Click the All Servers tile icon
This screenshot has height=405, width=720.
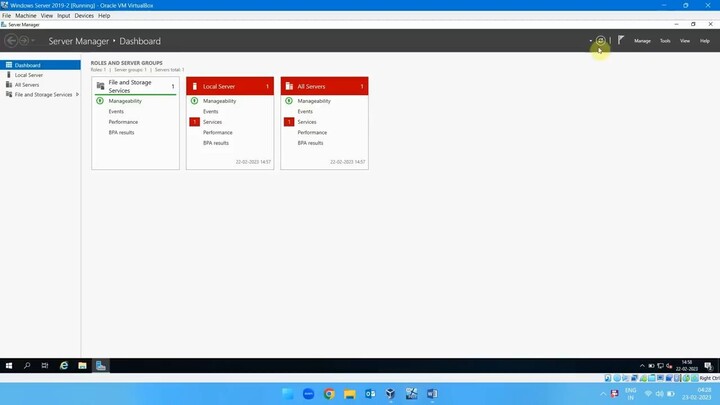(289, 86)
